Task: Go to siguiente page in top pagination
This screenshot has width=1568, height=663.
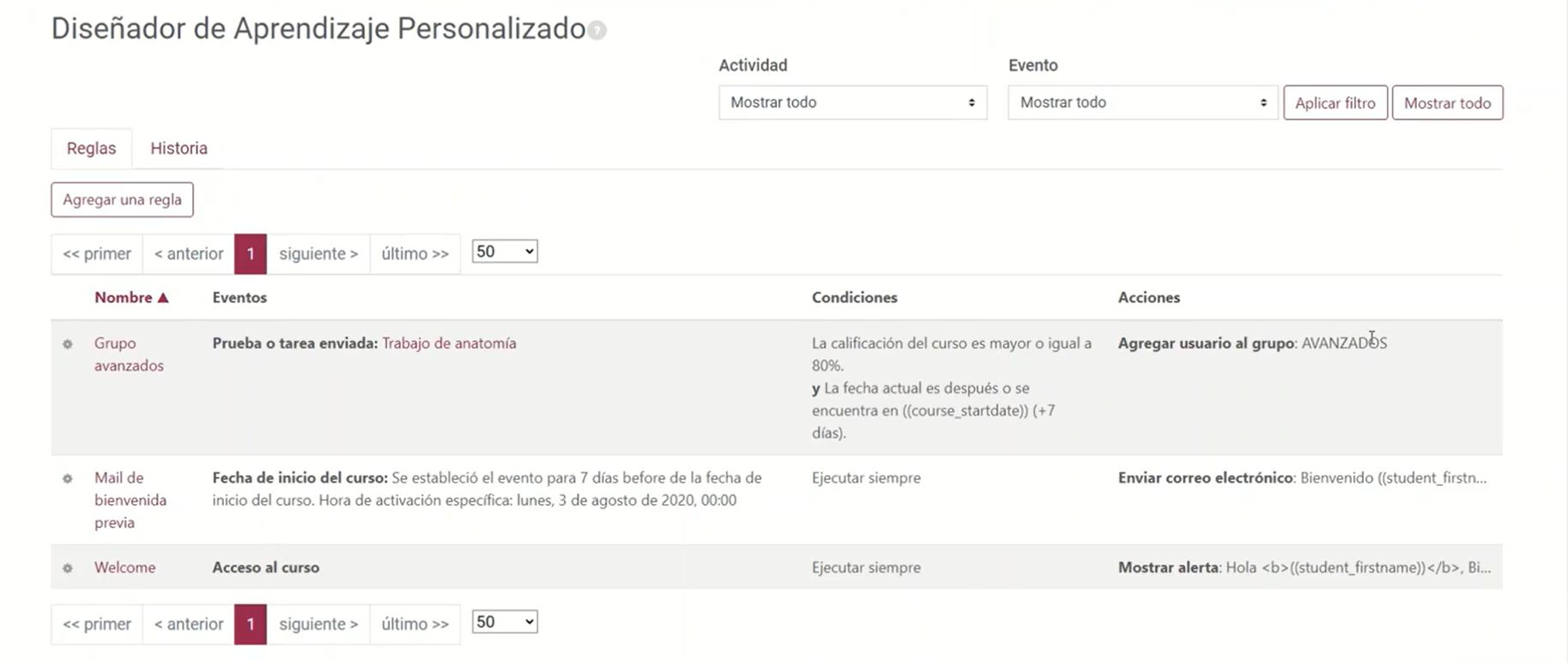Action: click(x=318, y=254)
